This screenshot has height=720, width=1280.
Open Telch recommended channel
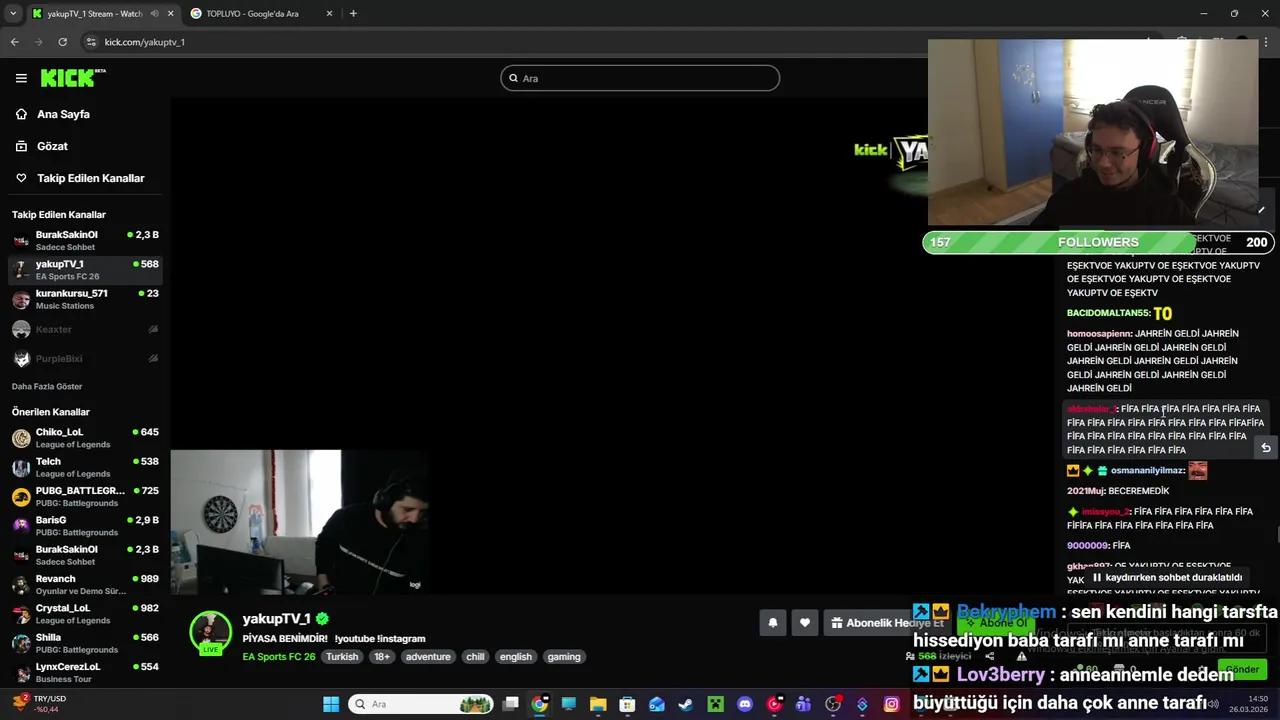pyautogui.click(x=85, y=467)
